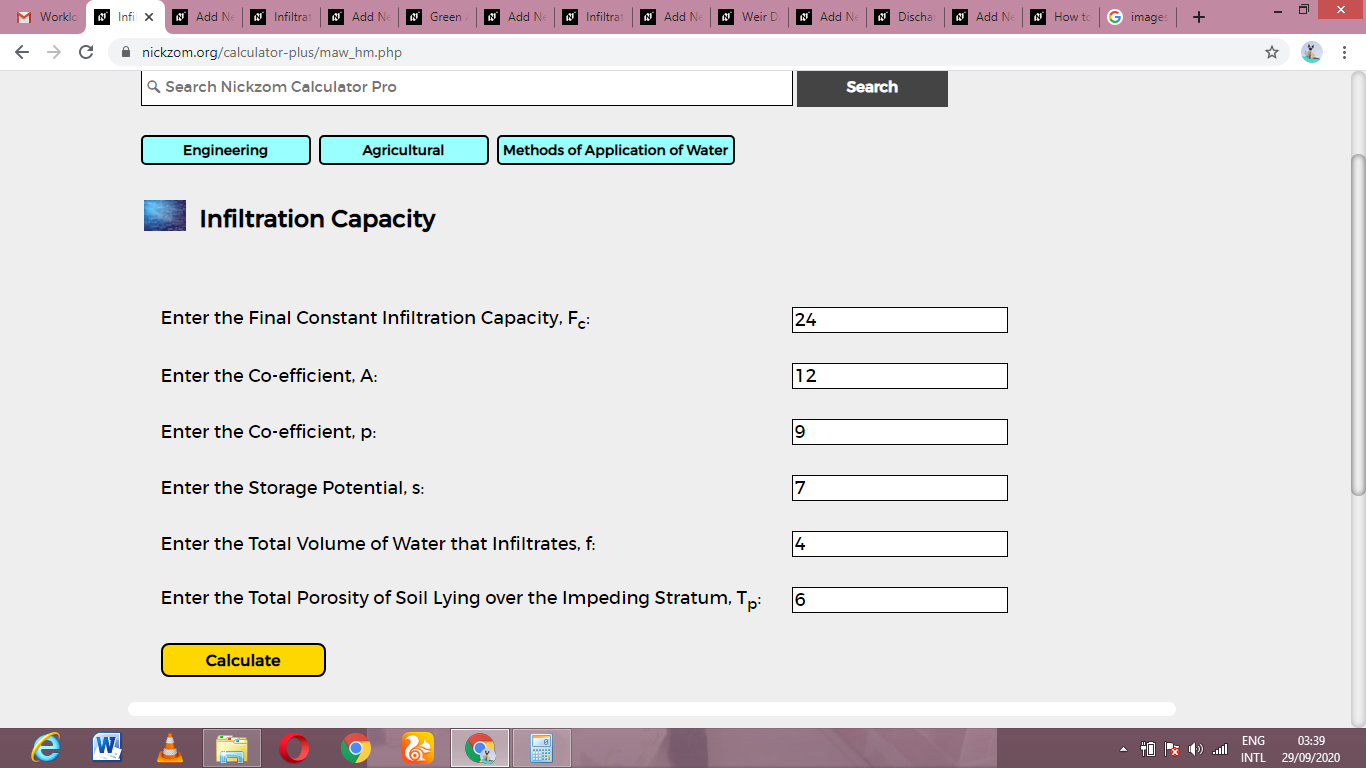Click the label Enter the Storage Potential, s

point(293,488)
